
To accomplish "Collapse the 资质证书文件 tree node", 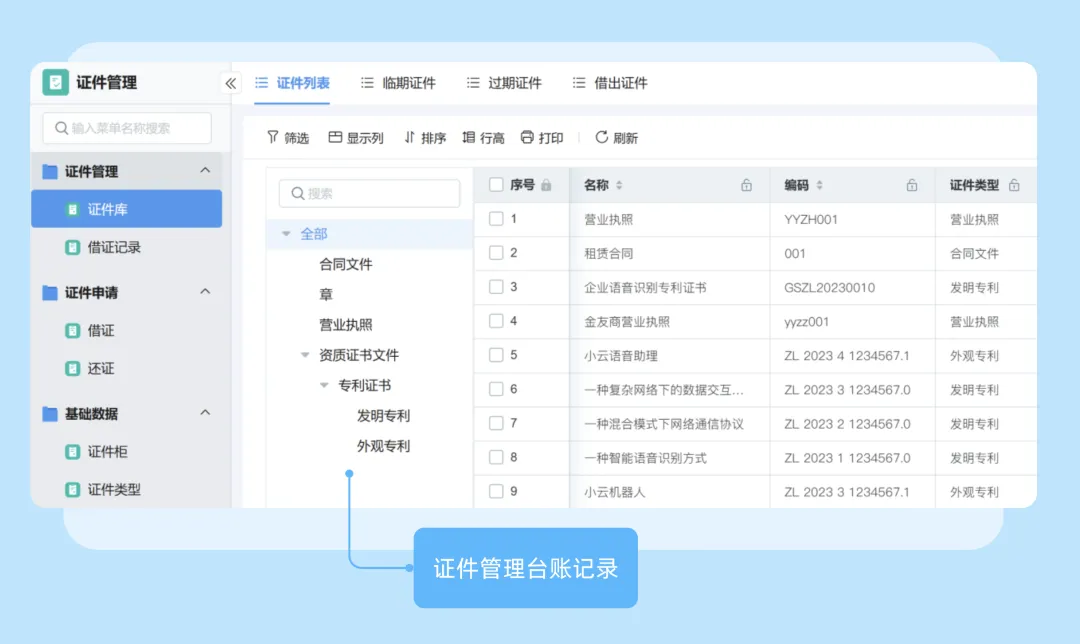I will click(305, 355).
